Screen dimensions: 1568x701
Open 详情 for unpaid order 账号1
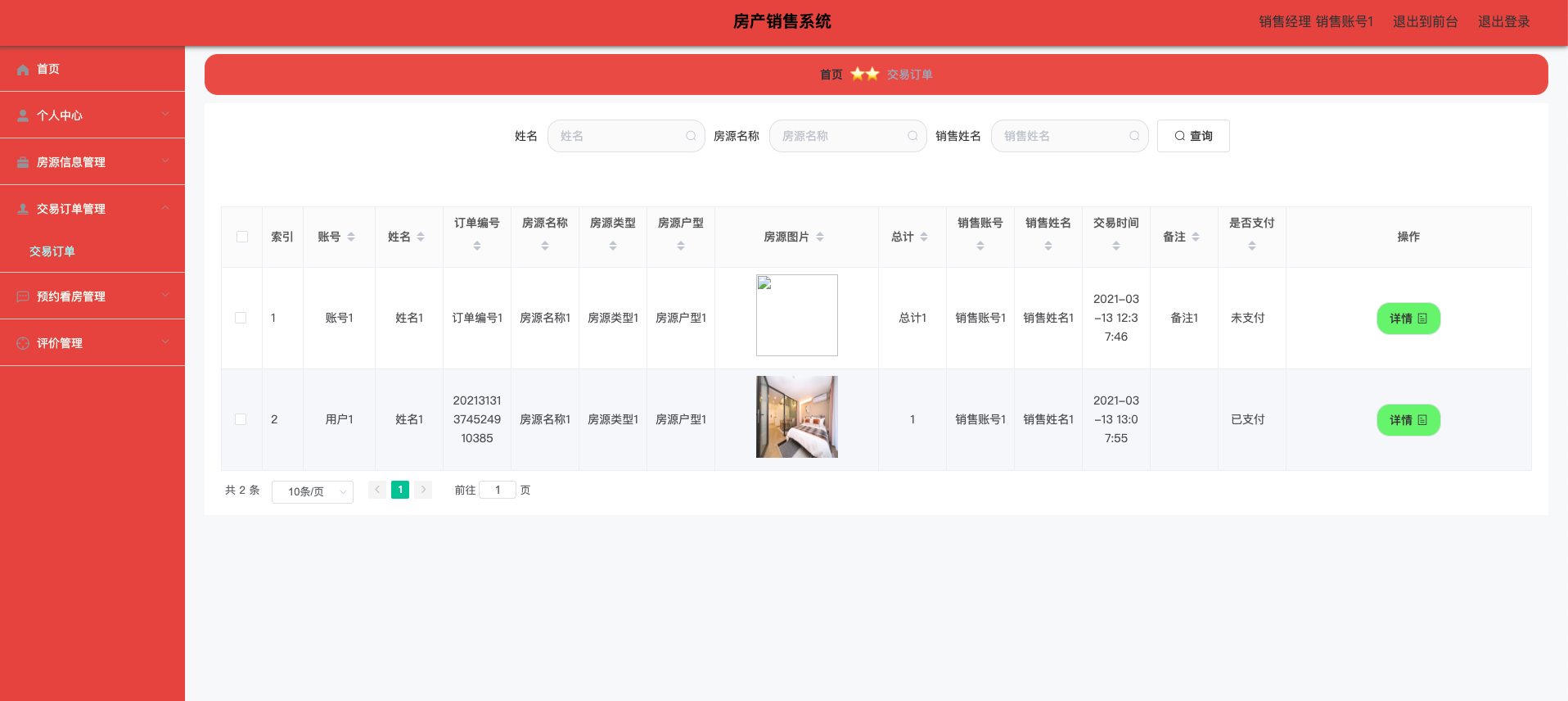(x=1408, y=319)
